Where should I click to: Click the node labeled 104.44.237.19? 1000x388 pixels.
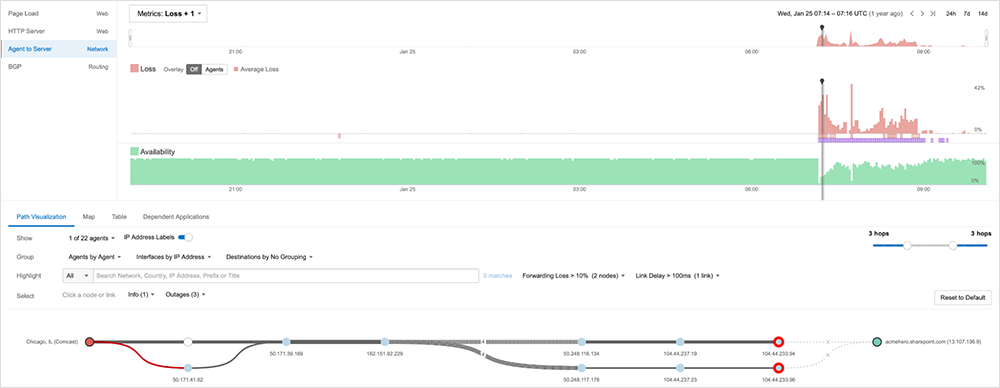680,342
